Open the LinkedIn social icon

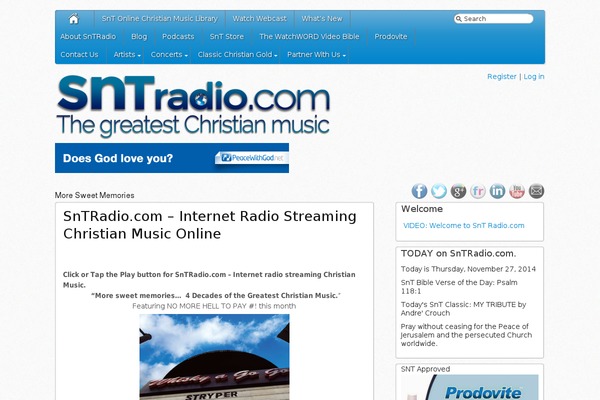pyautogui.click(x=497, y=191)
